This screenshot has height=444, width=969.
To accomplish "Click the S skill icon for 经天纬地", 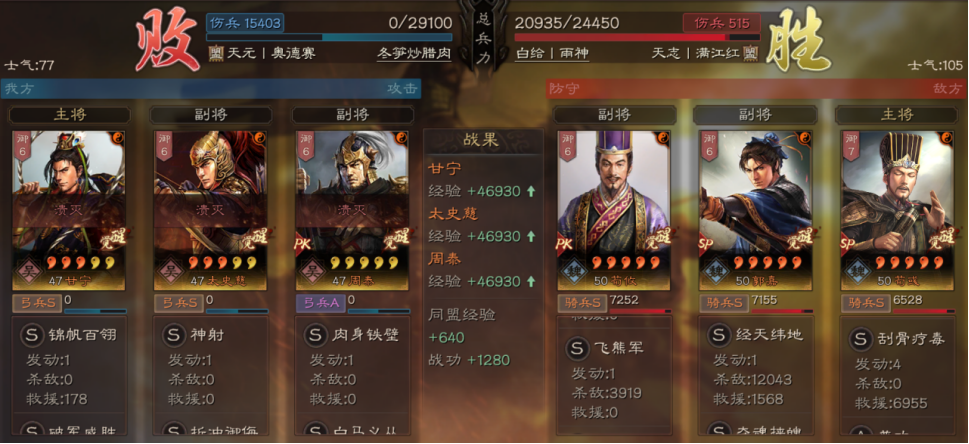I will click(719, 335).
